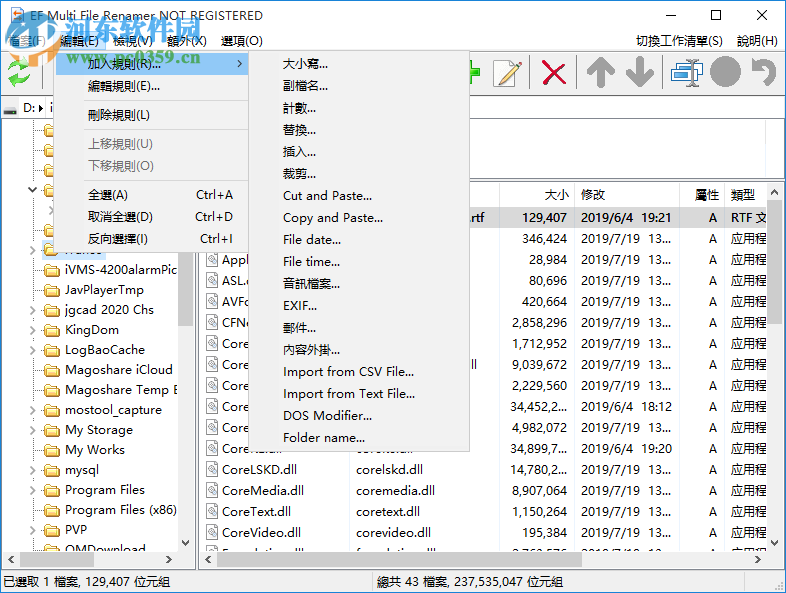The width and height of the screenshot is (786, 593).
Task: Expand the mostool_capture tree node
Action: pyautogui.click(x=33, y=410)
